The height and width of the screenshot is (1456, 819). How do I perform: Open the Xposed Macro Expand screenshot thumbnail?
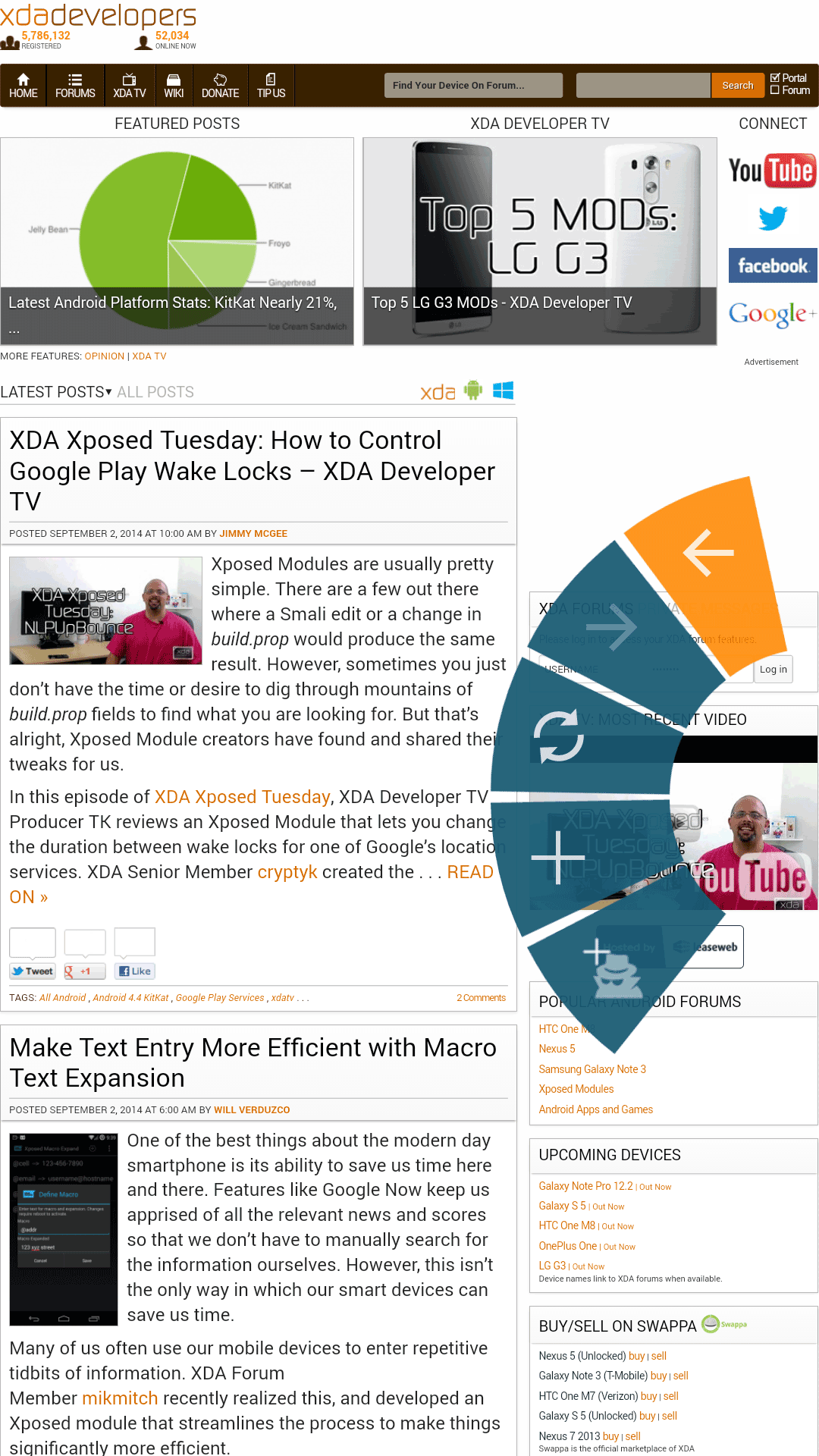[x=64, y=1229]
